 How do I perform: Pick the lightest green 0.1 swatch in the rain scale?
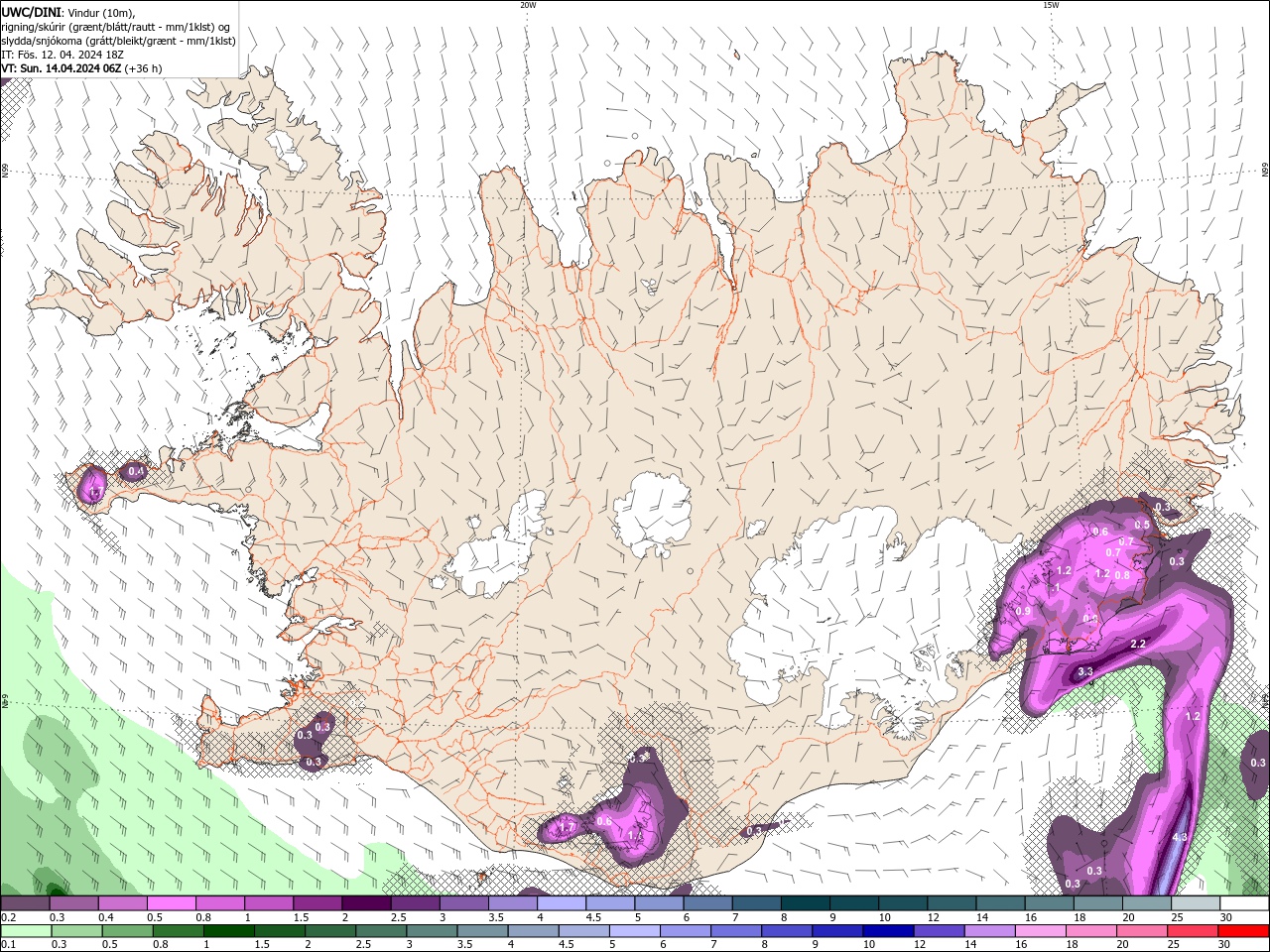[x=25, y=931]
